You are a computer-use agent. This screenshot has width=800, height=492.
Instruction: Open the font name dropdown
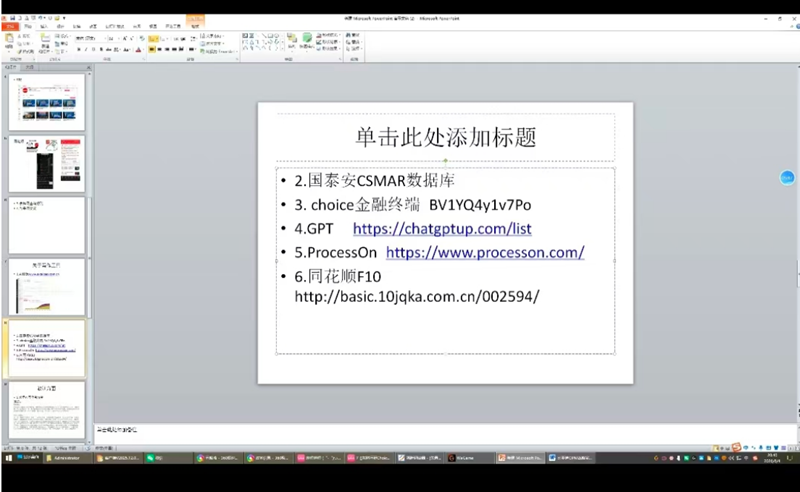[104, 38]
